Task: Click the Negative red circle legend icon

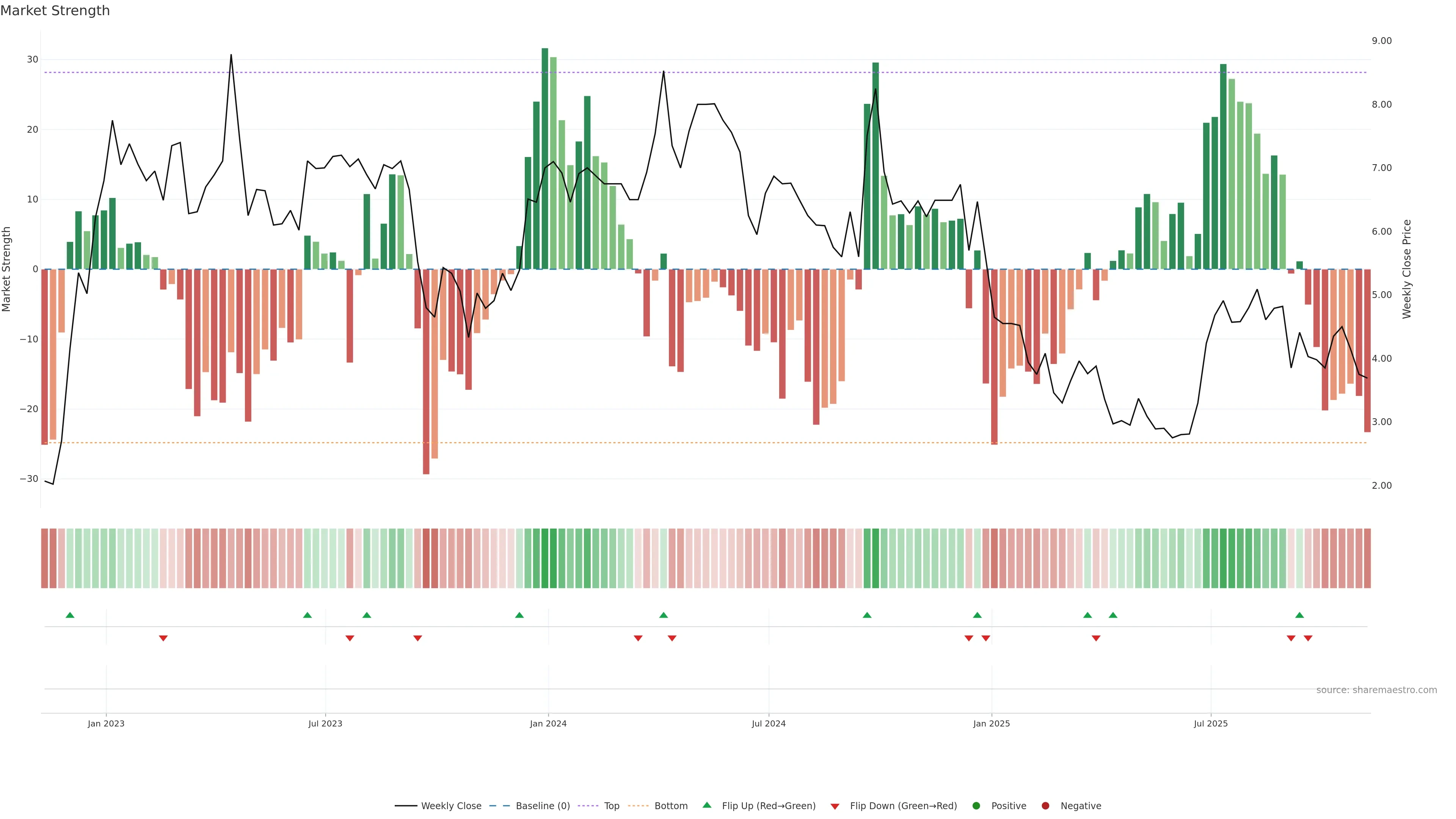Action: pyautogui.click(x=1045, y=805)
